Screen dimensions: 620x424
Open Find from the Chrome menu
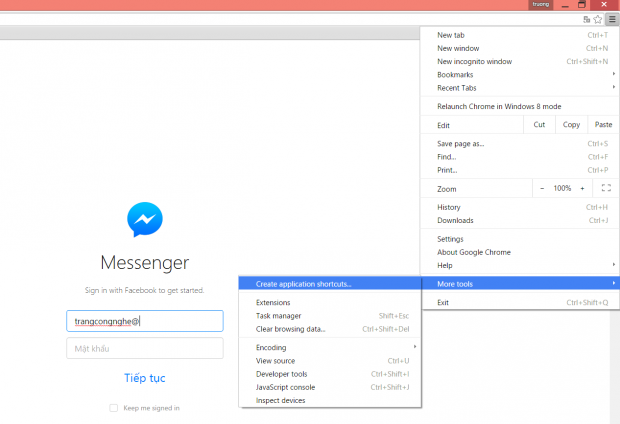[x=519, y=157]
